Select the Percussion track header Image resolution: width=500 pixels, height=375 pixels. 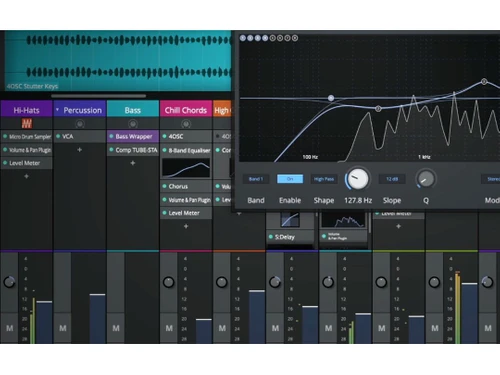(x=80, y=110)
